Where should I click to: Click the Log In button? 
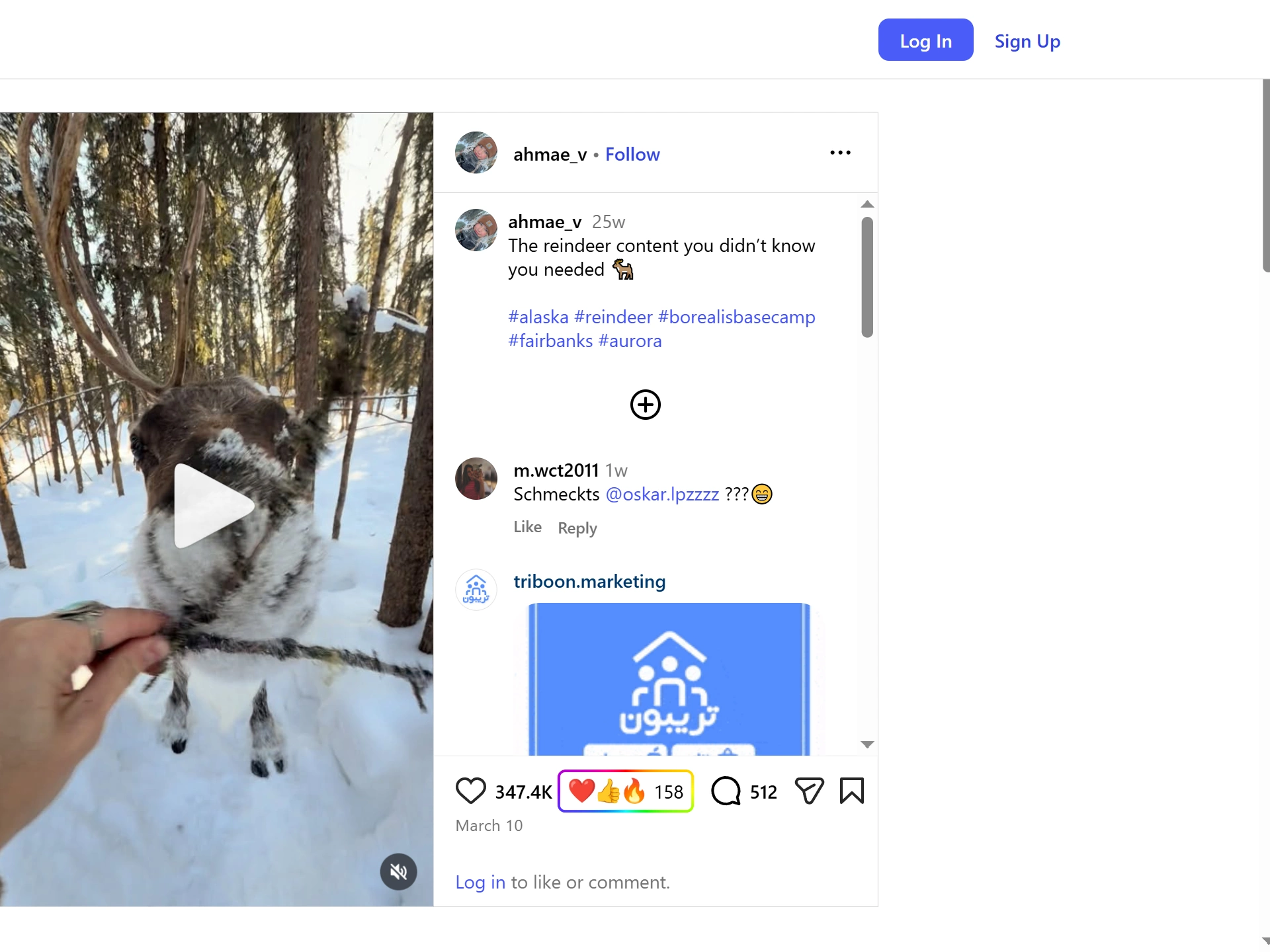pos(925,40)
